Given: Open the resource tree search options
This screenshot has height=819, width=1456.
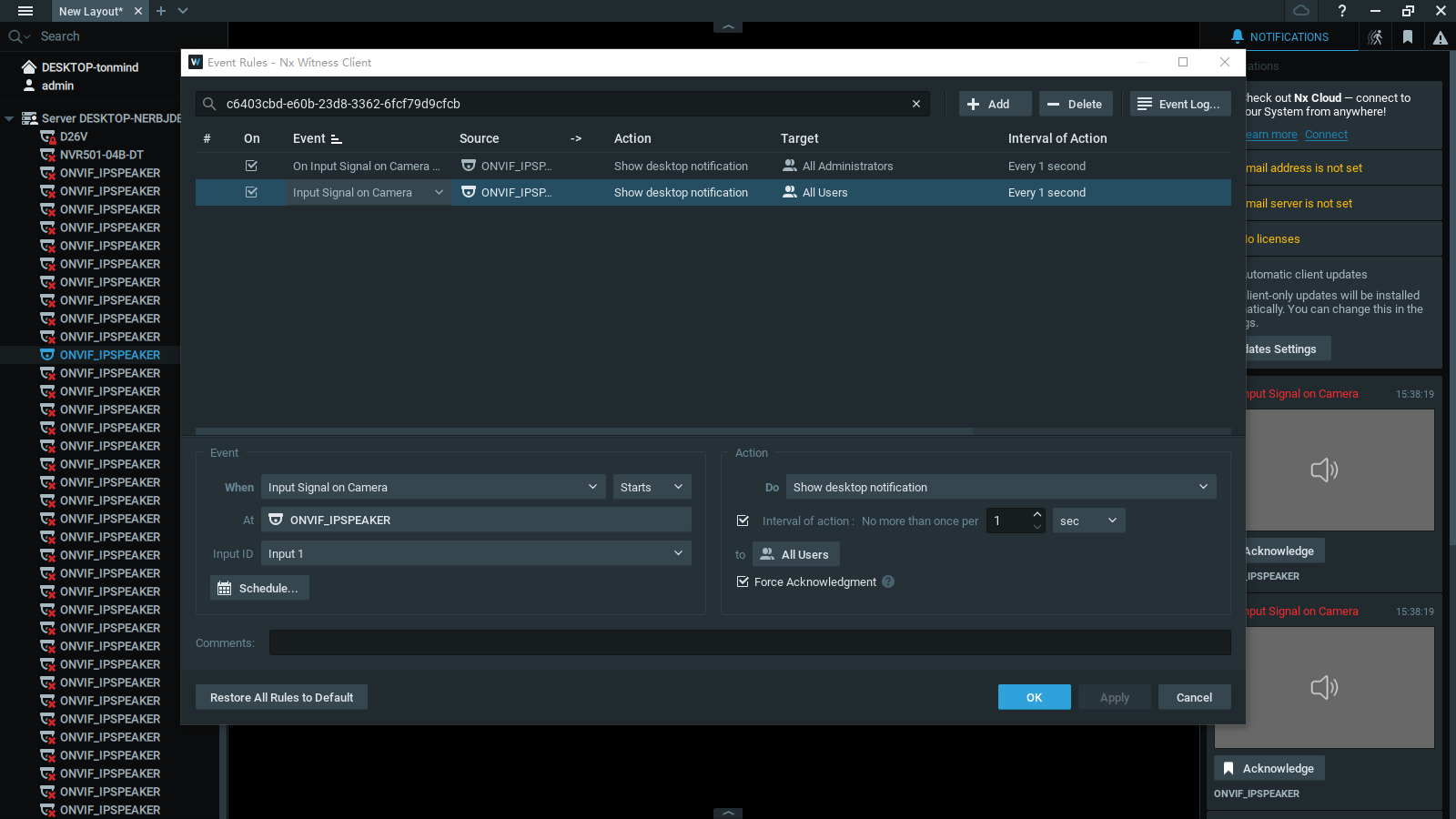Looking at the screenshot, I should click(x=18, y=36).
